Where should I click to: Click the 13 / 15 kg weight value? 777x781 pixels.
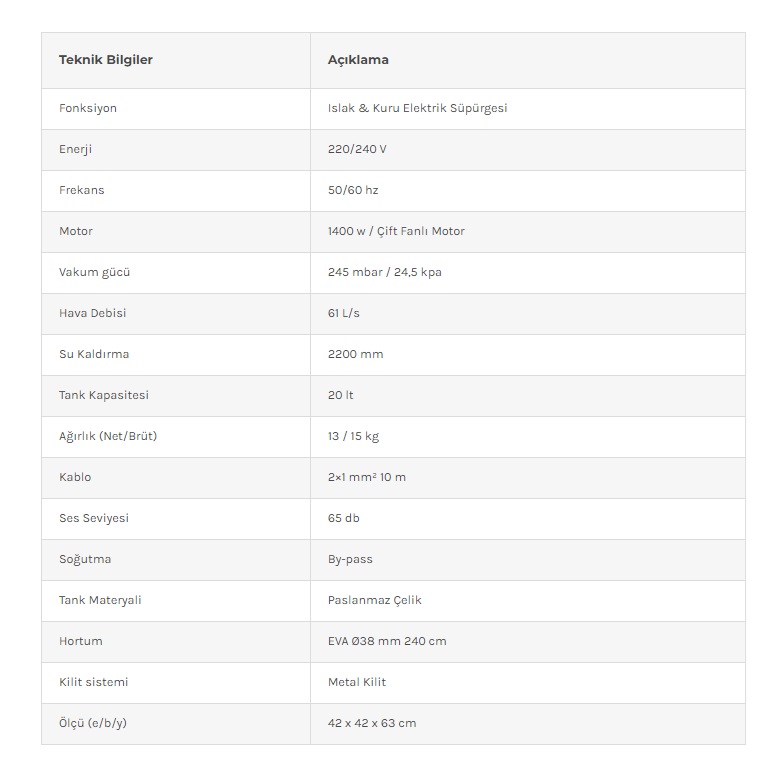coord(353,436)
